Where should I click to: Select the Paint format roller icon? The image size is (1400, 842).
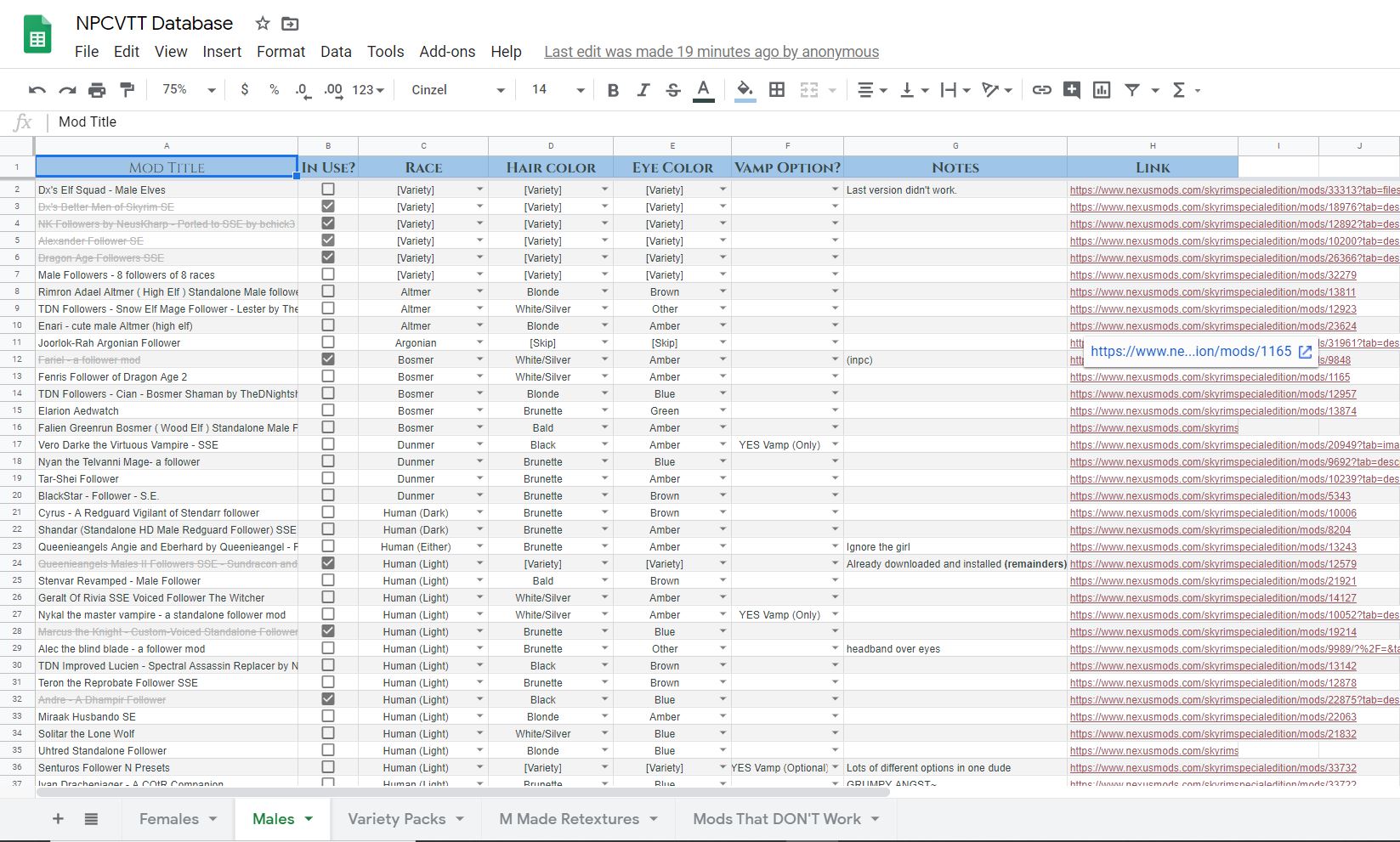[128, 90]
